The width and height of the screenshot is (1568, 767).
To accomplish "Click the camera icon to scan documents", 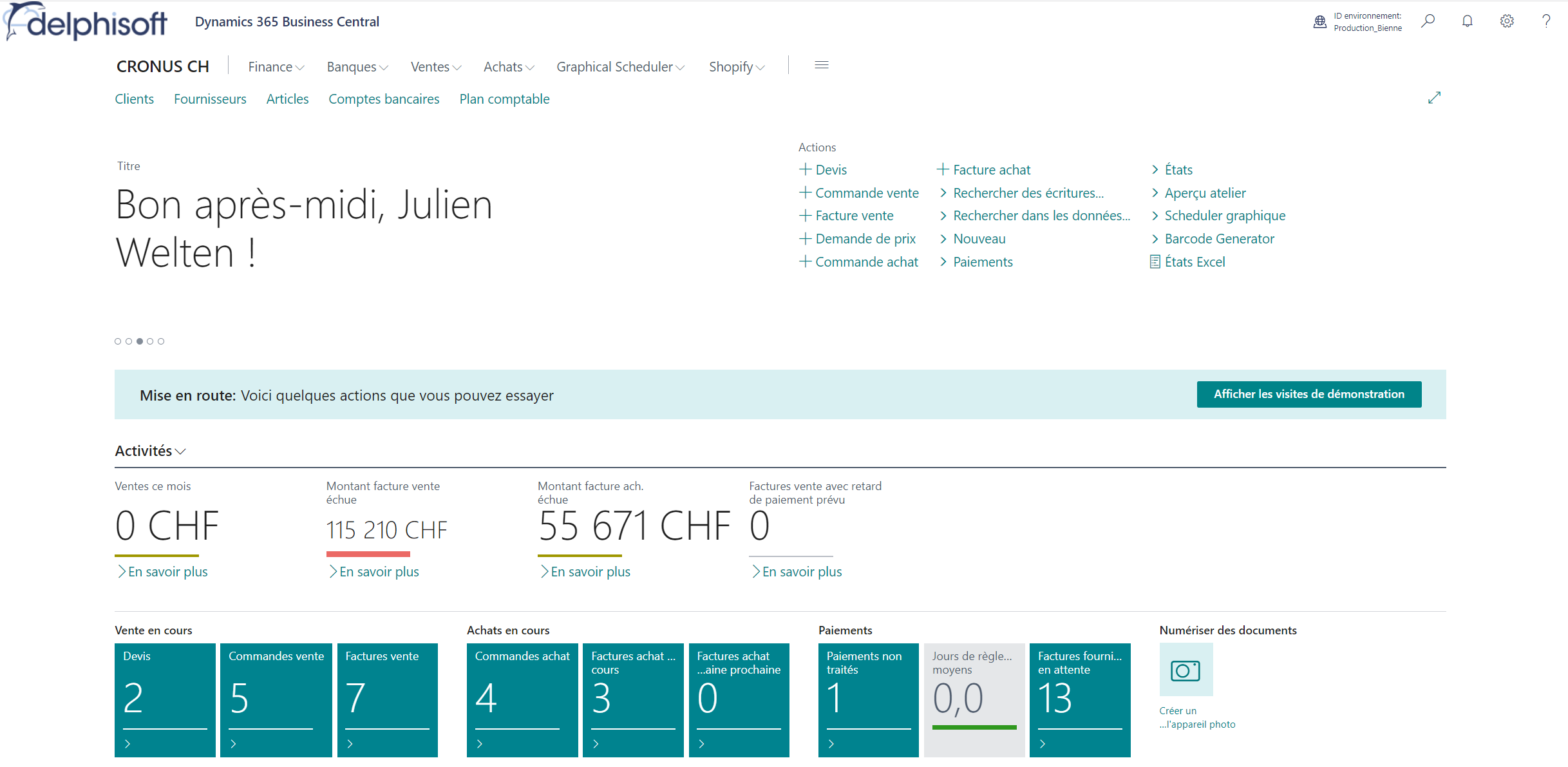I will (1185, 670).
